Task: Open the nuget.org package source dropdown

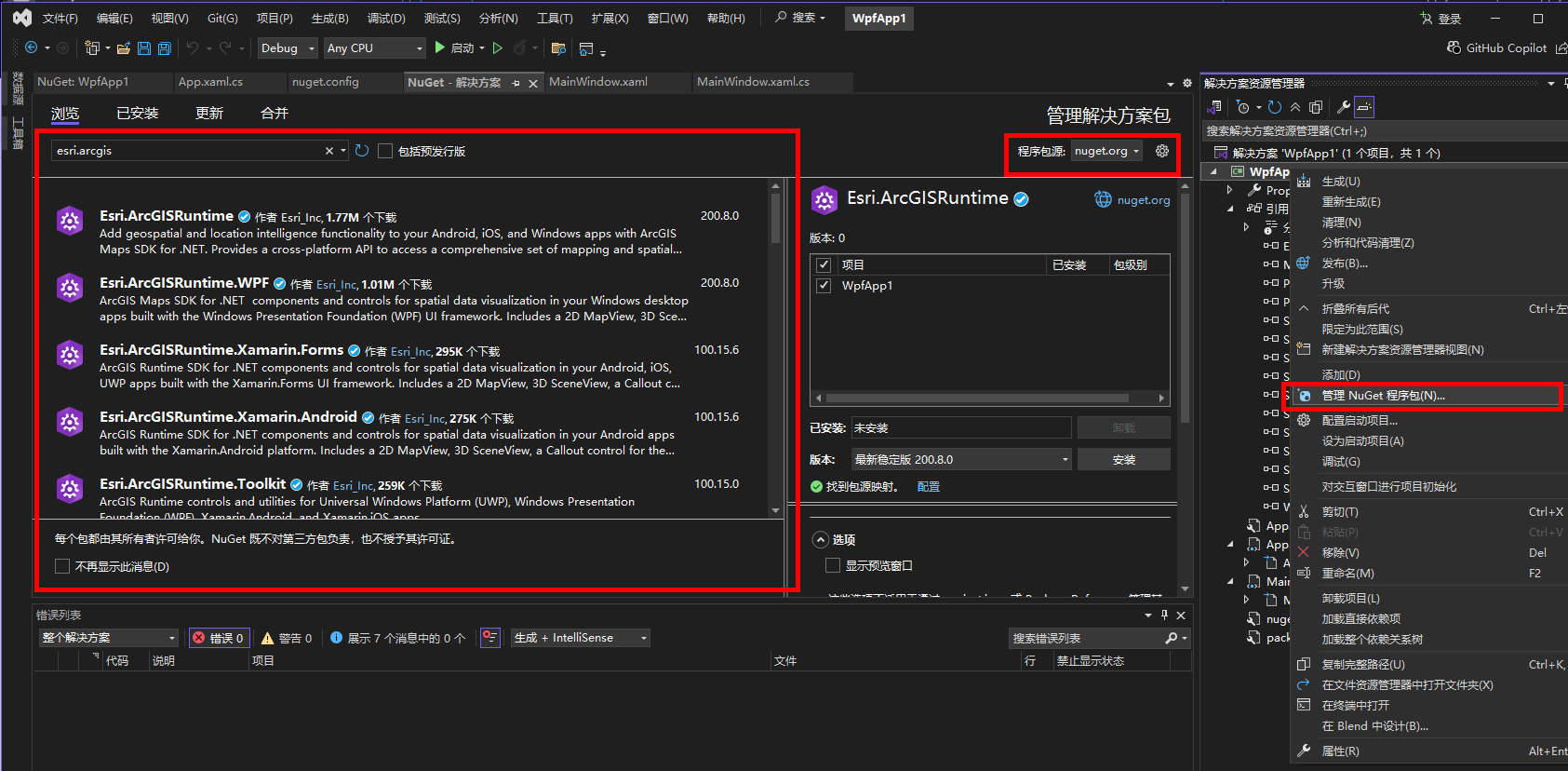Action: coord(1107,151)
